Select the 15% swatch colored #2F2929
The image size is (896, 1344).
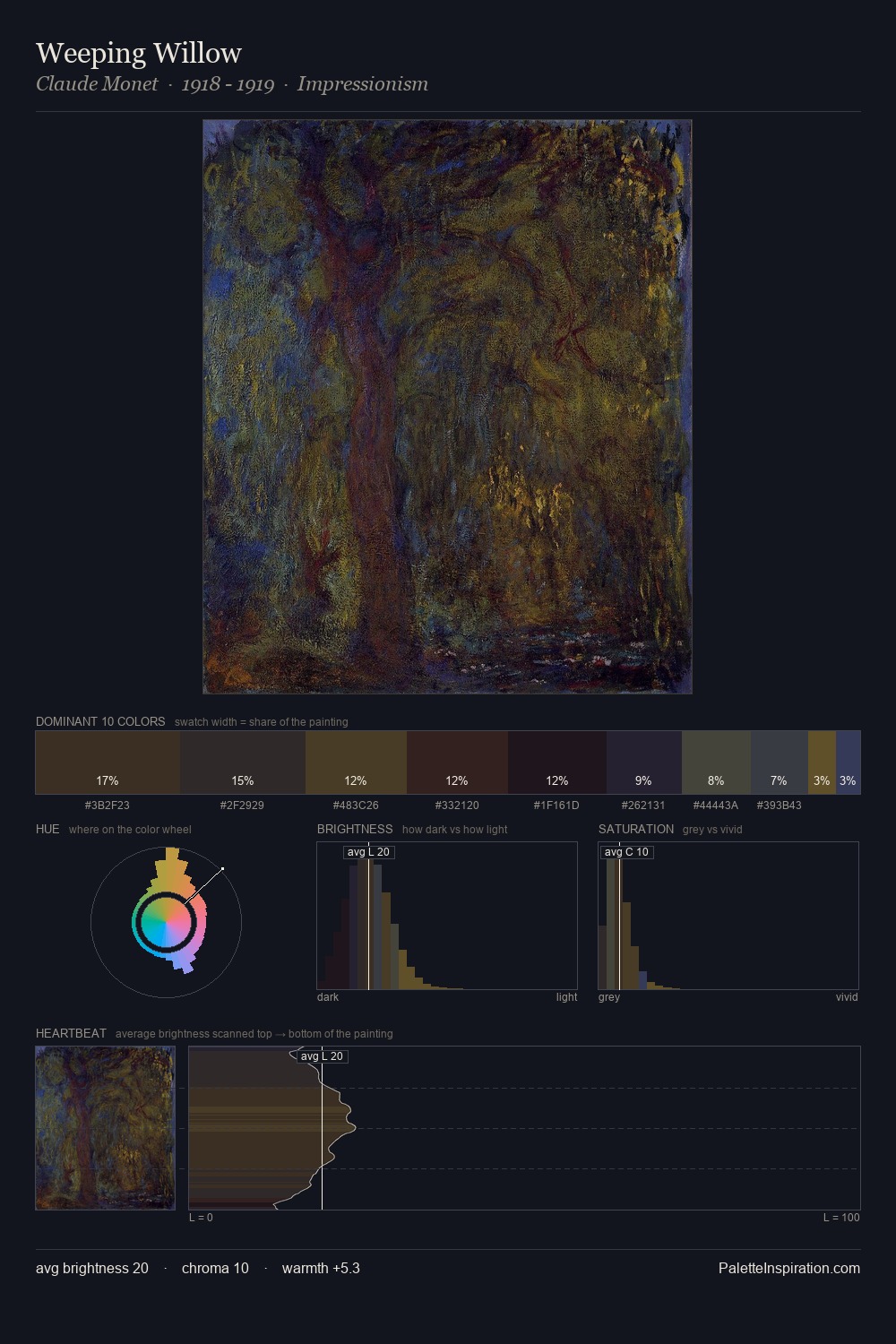[x=243, y=762]
